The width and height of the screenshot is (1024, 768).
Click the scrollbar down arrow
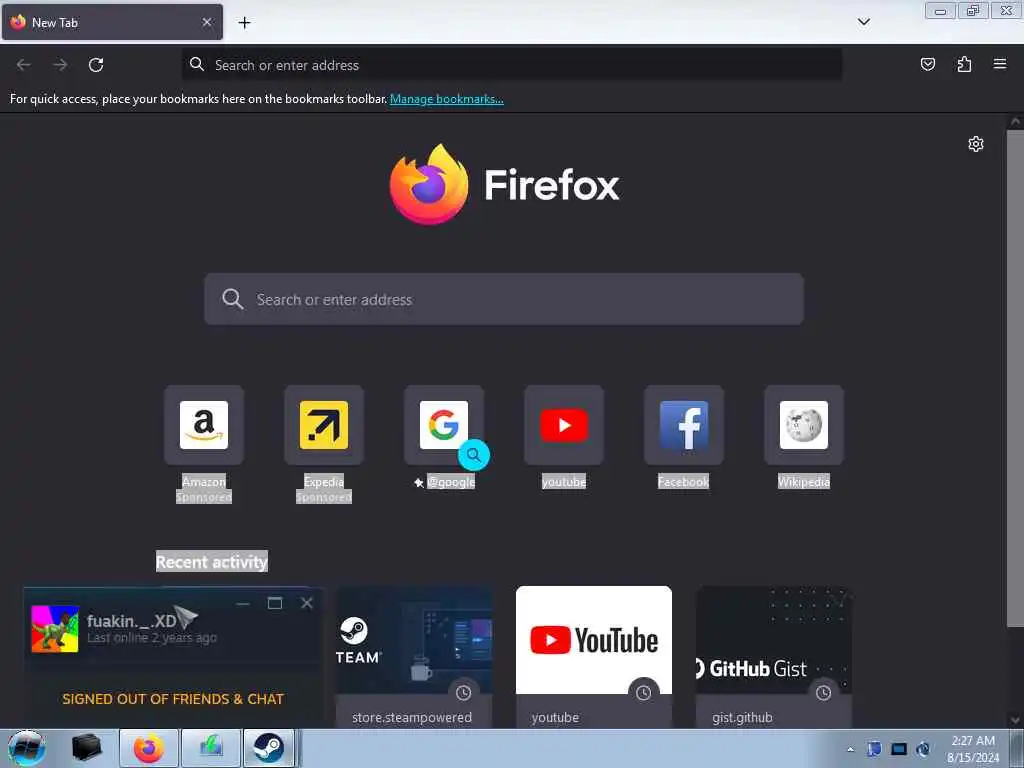(1015, 720)
